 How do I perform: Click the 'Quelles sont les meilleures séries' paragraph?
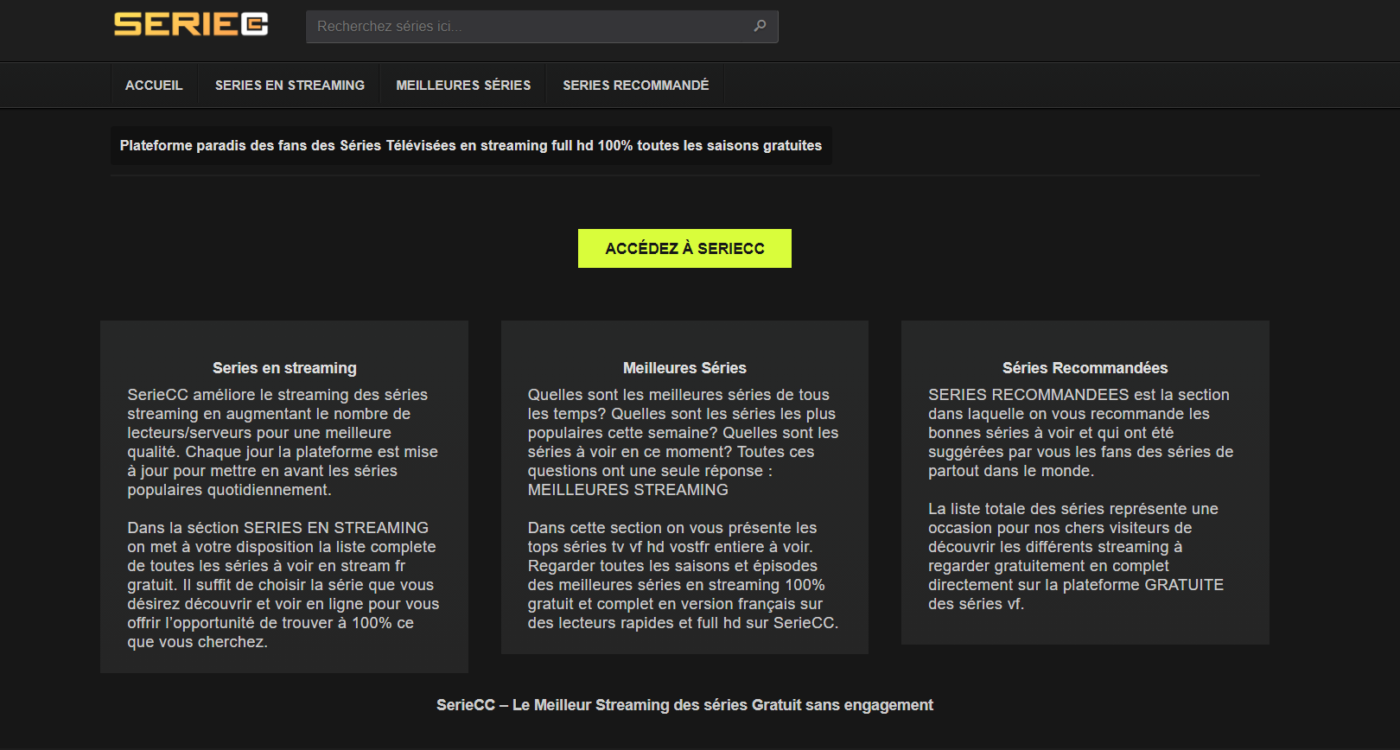pos(685,442)
